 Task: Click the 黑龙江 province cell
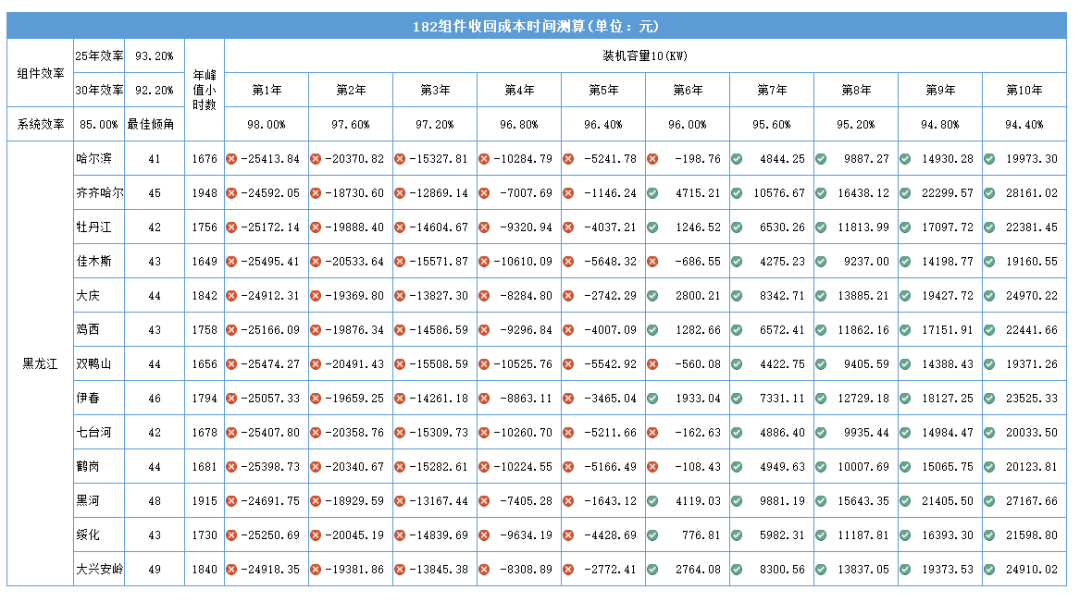coord(40,364)
